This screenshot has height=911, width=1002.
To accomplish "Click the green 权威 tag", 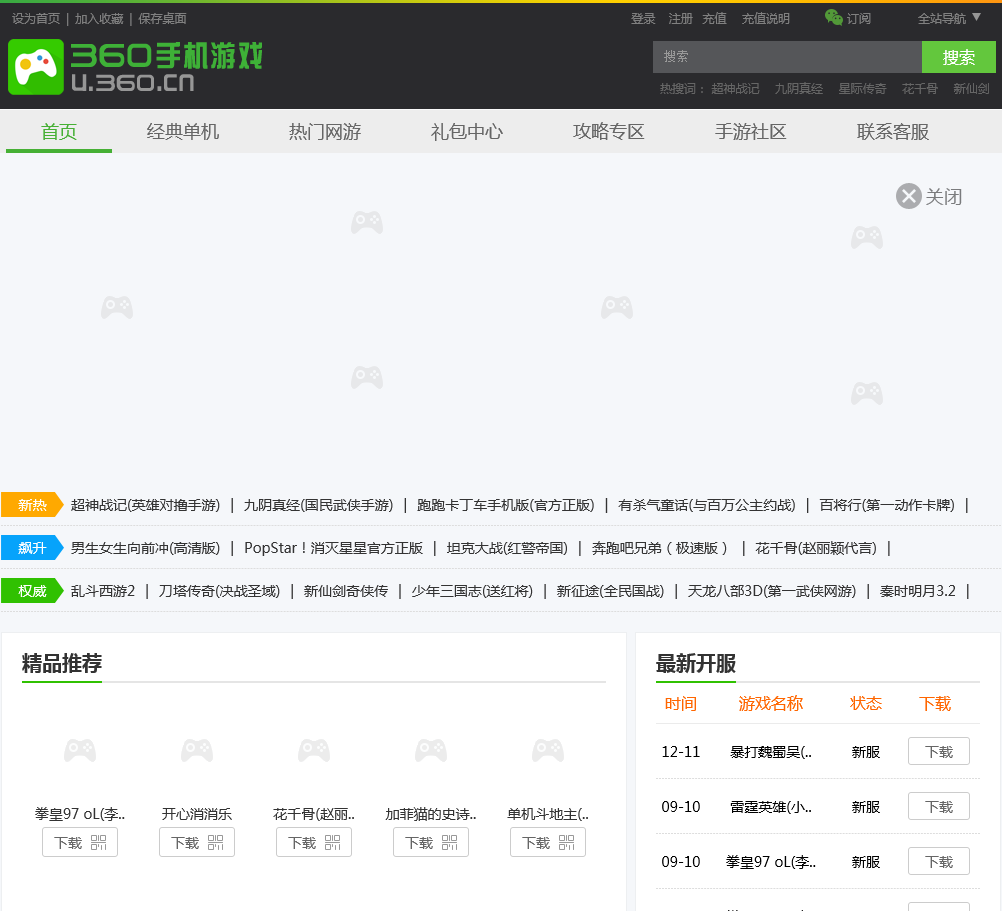I will click(32, 590).
